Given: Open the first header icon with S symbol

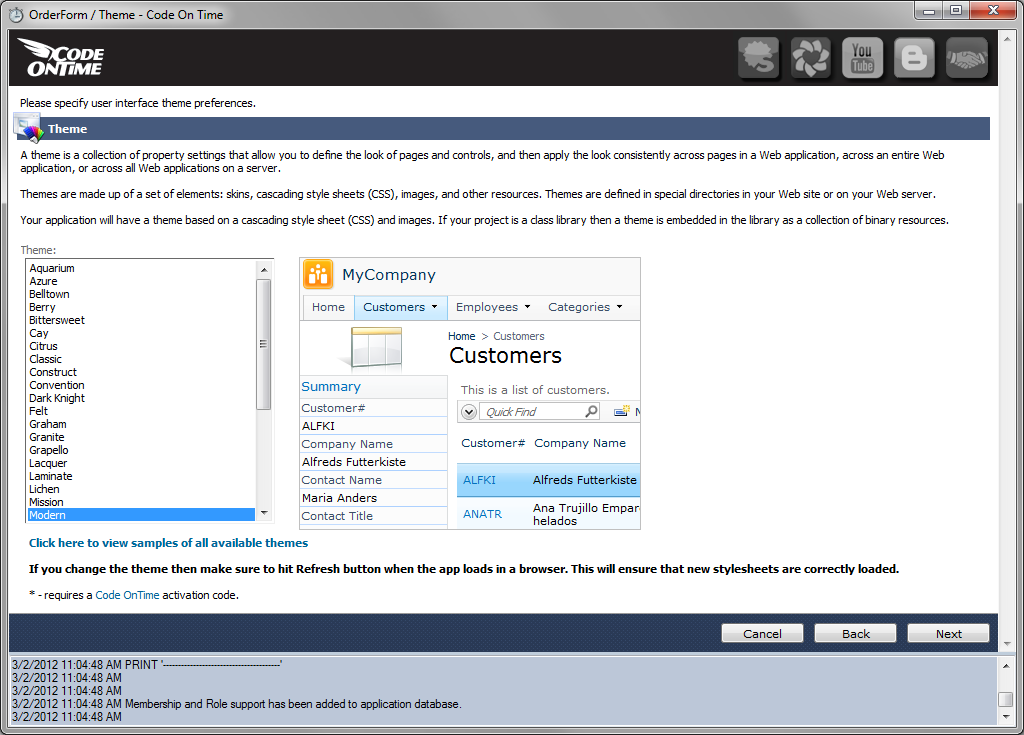Looking at the screenshot, I should point(758,57).
